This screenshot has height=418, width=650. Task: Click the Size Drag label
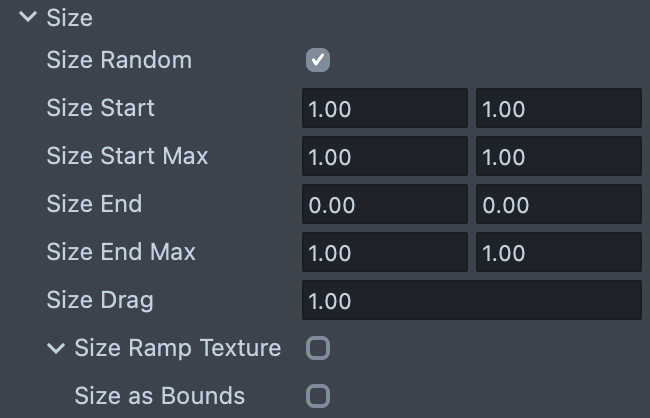(x=100, y=300)
